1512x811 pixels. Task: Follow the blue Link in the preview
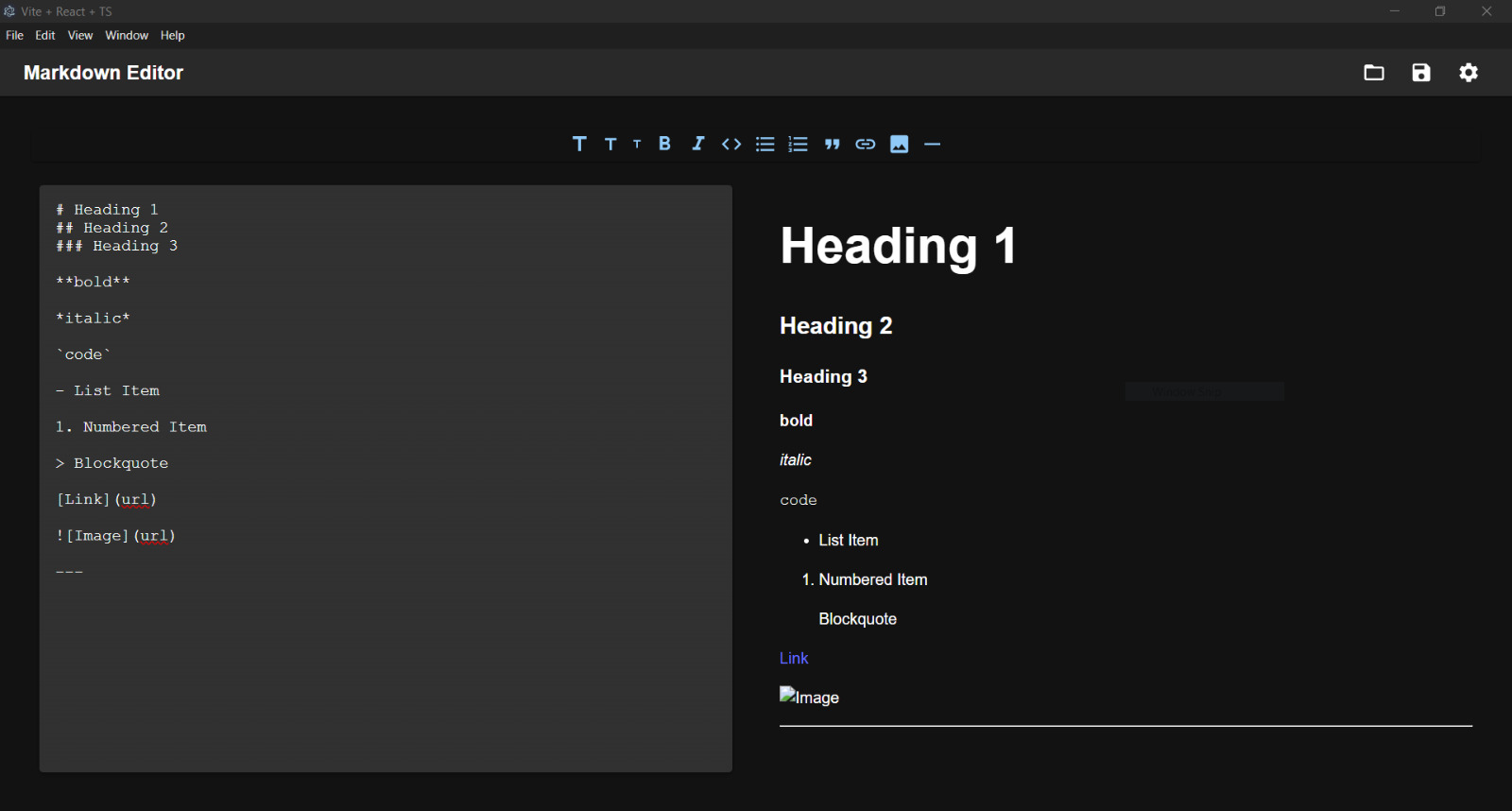(x=794, y=658)
